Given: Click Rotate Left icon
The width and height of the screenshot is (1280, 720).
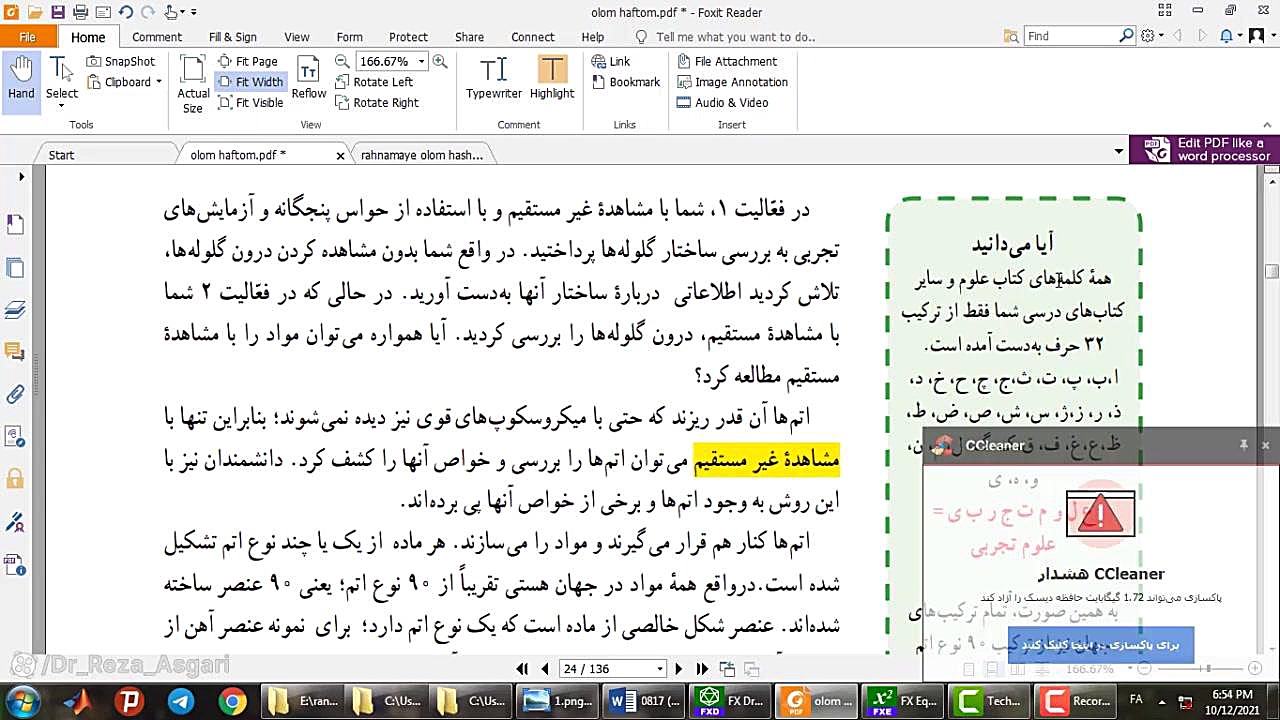Looking at the screenshot, I should pos(343,82).
